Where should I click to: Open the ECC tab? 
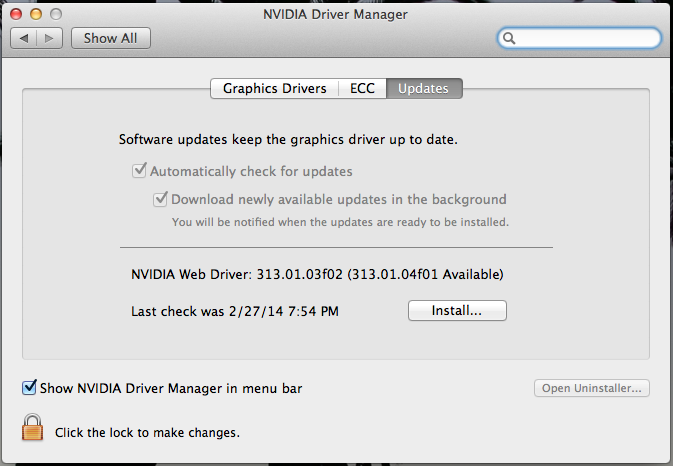tap(362, 89)
